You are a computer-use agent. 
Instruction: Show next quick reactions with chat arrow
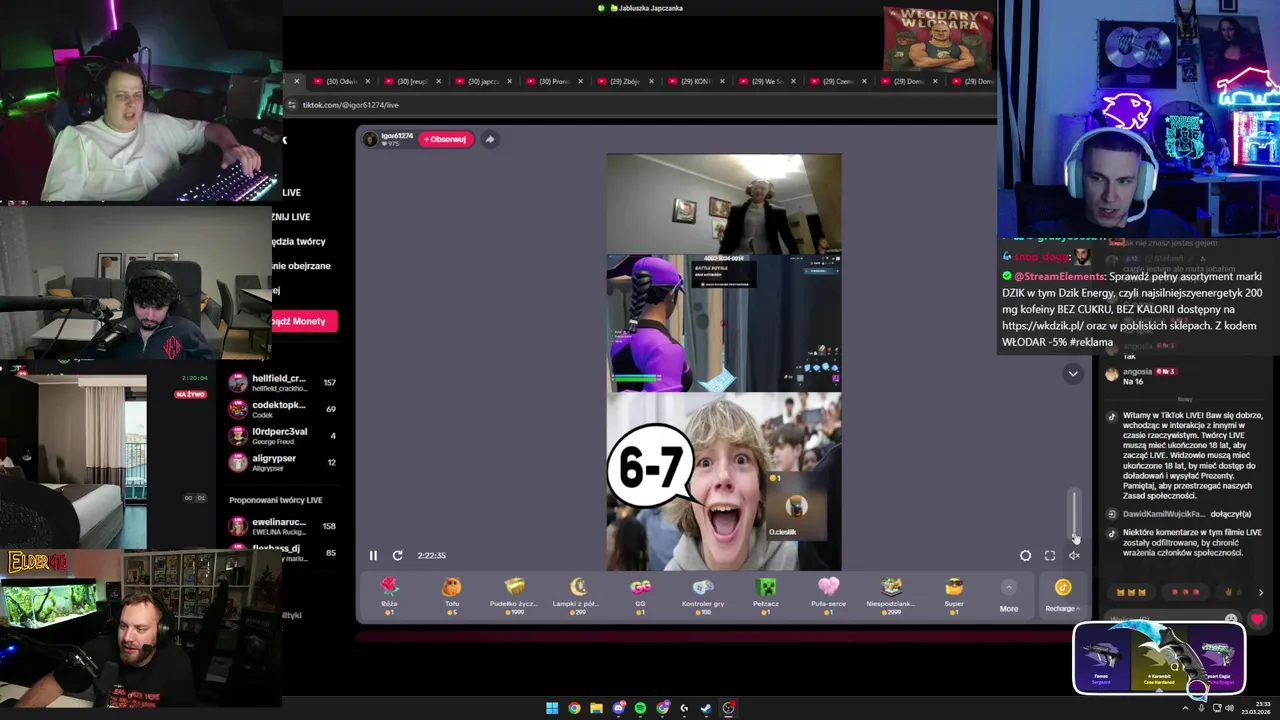(x=1260, y=592)
